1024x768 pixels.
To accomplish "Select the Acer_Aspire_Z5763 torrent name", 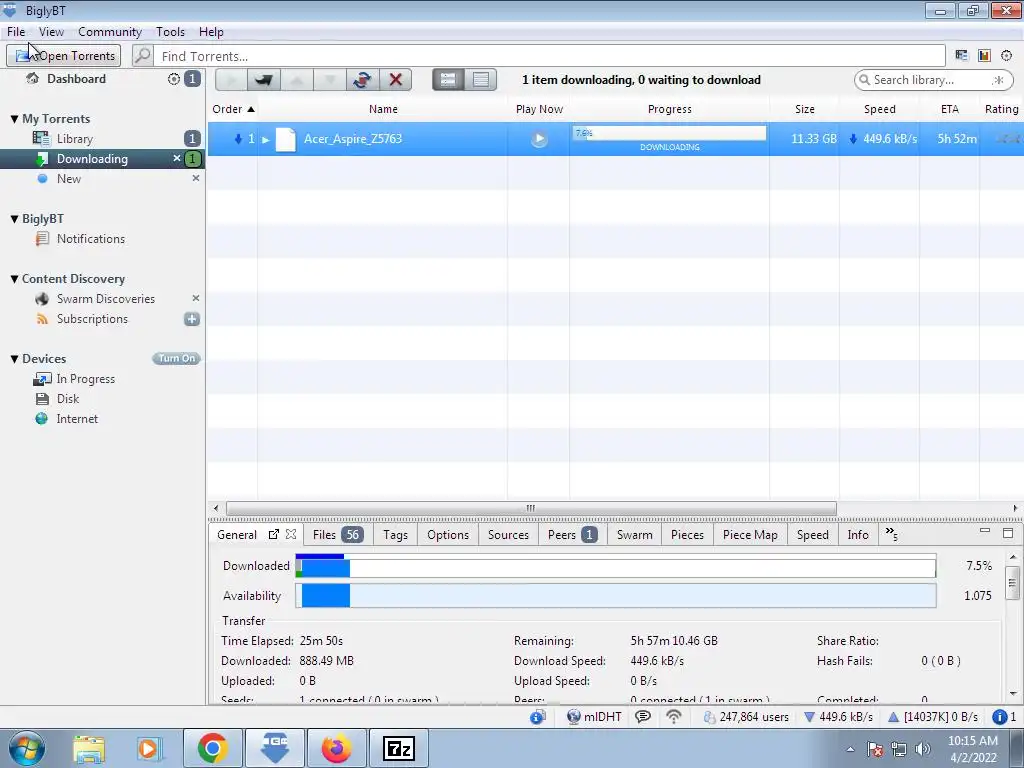I will (353, 138).
